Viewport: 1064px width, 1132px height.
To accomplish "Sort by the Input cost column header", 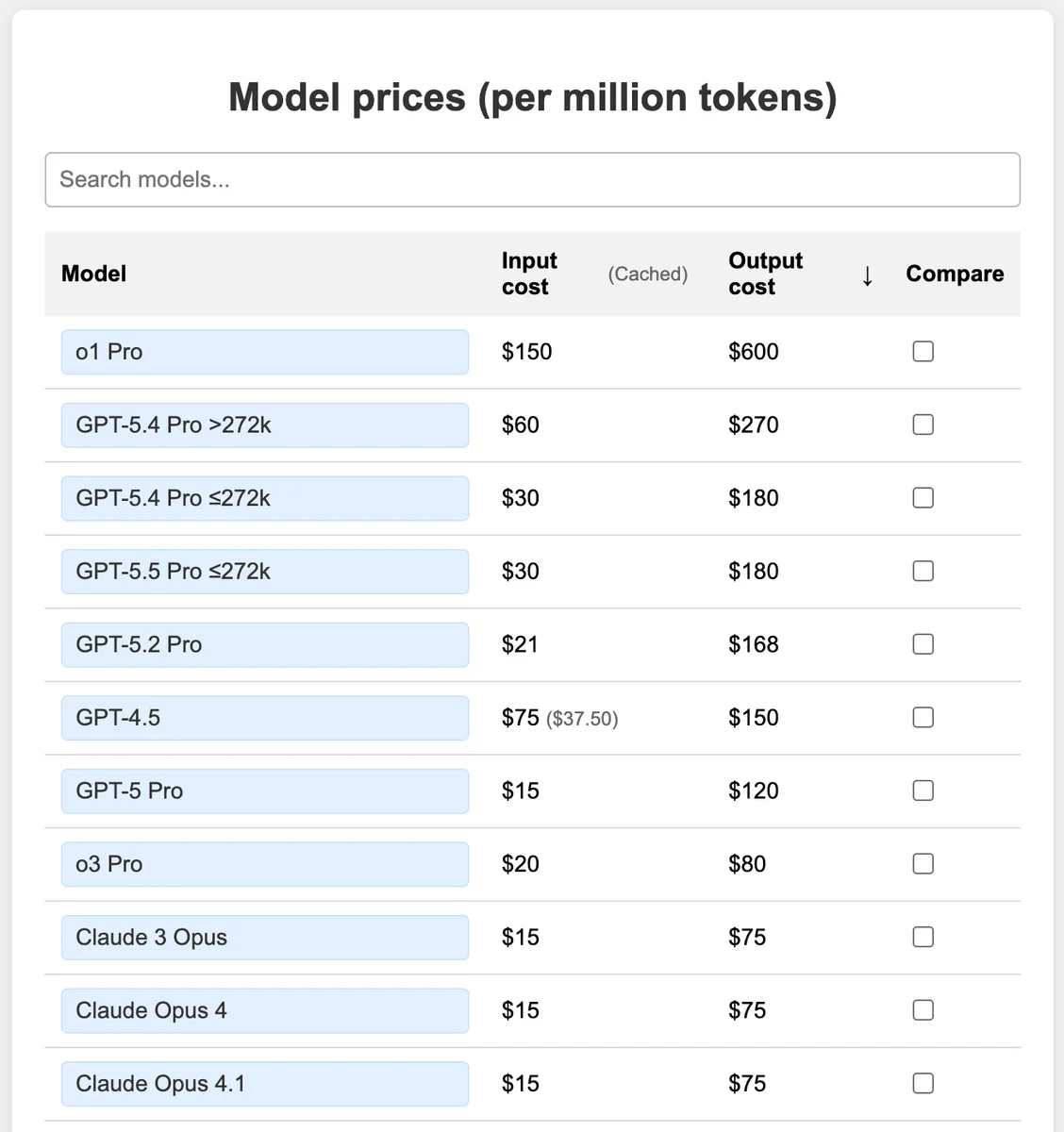I will 529,274.
